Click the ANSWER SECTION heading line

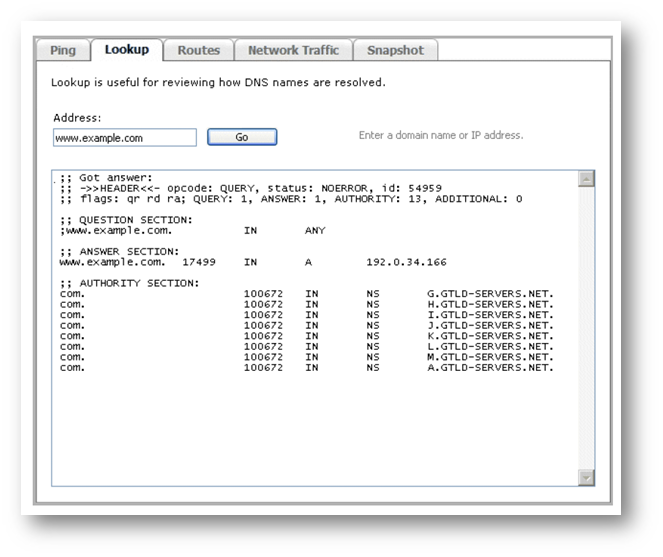pos(119,251)
